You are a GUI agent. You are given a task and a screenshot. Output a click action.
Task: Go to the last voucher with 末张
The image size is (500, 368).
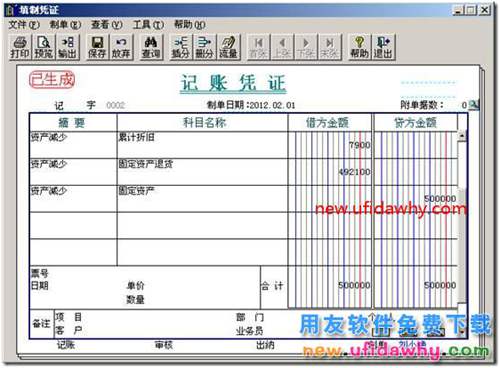[x=330, y=47]
